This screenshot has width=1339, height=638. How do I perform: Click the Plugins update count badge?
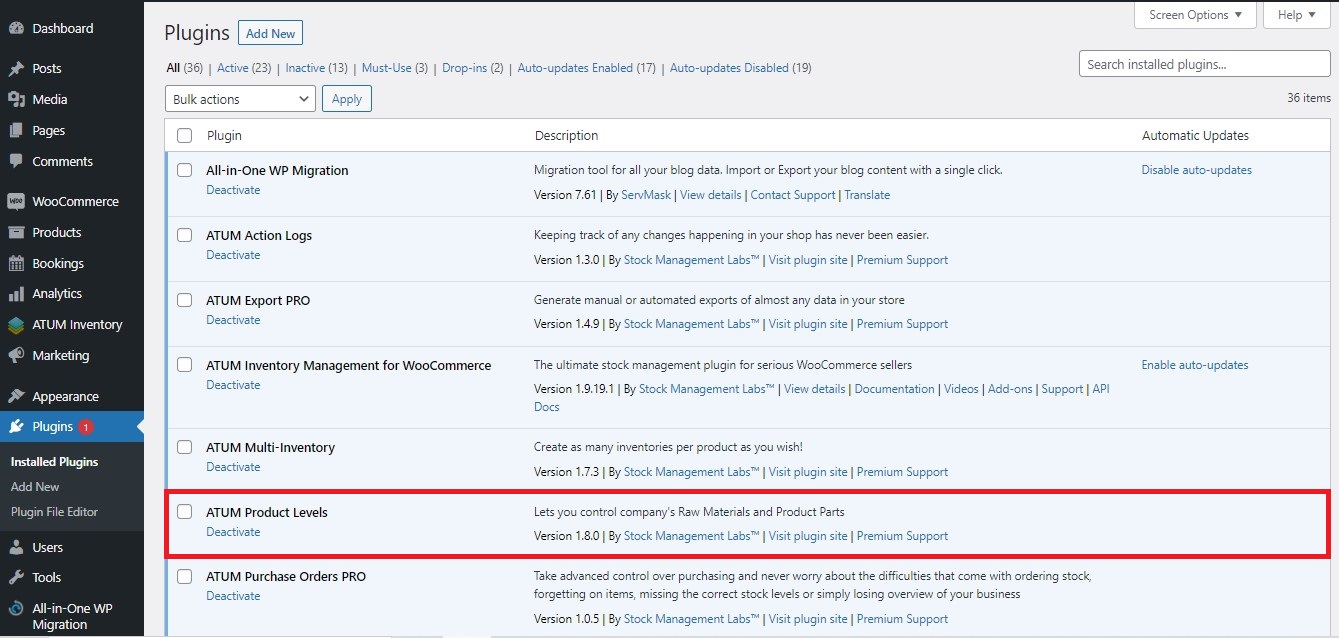pos(86,427)
